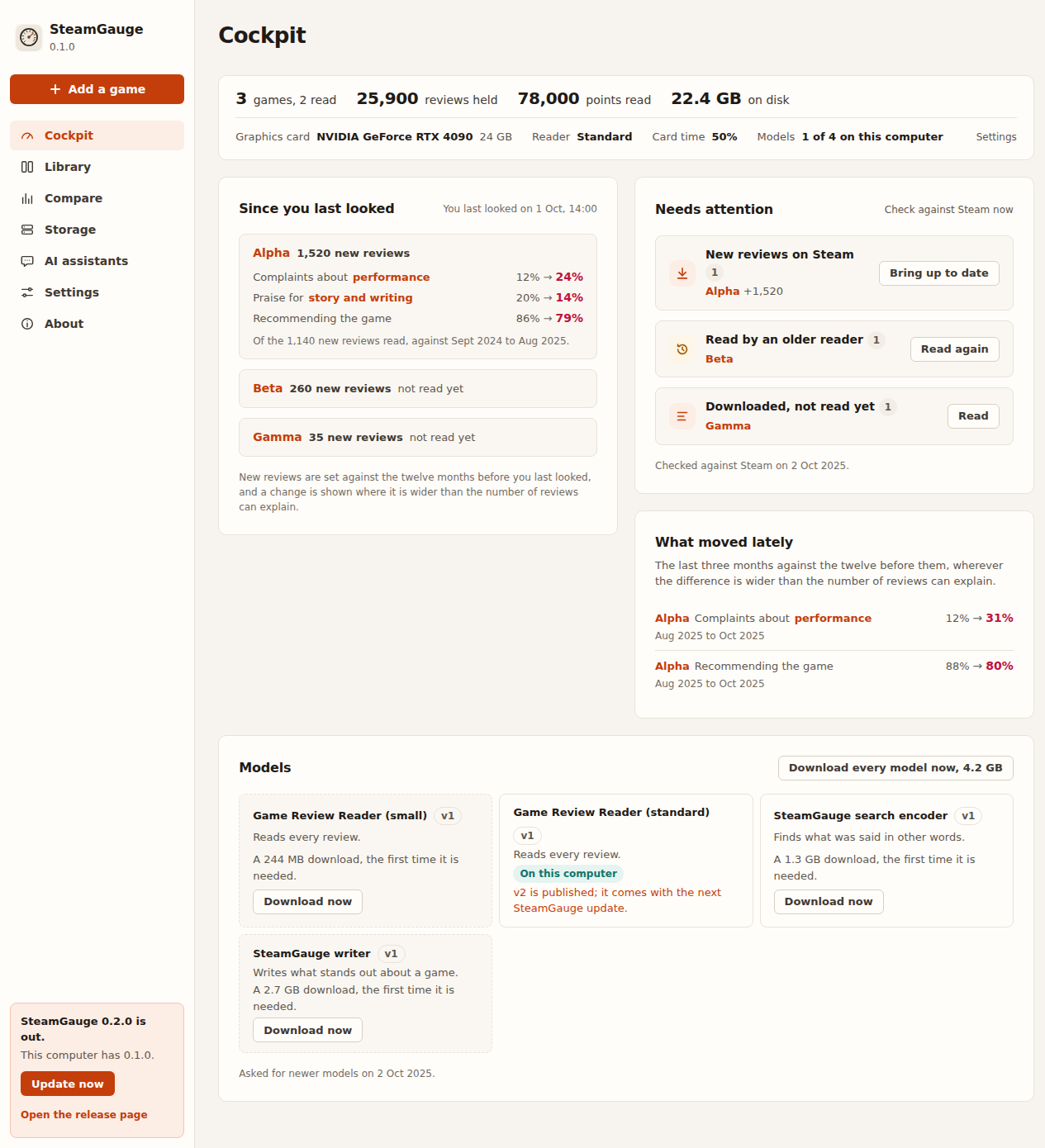Click Alpha beside Recommending the game in What moved lately
Image resolution: width=1045 pixels, height=1148 pixels.
pyautogui.click(x=672, y=667)
